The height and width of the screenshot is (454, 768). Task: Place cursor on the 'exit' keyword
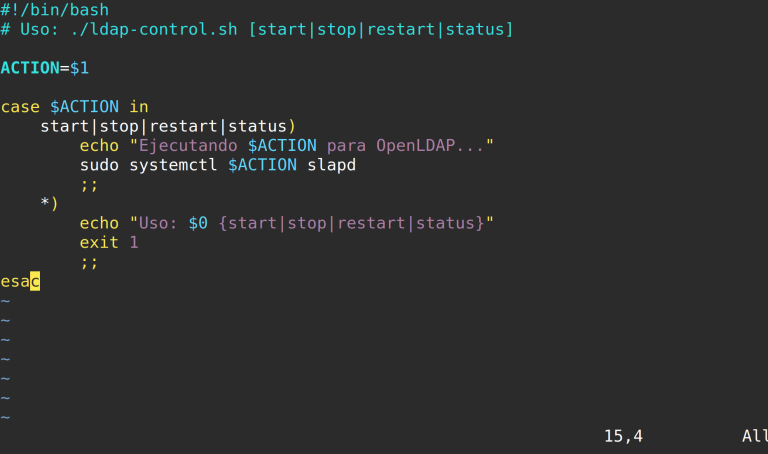tap(99, 242)
